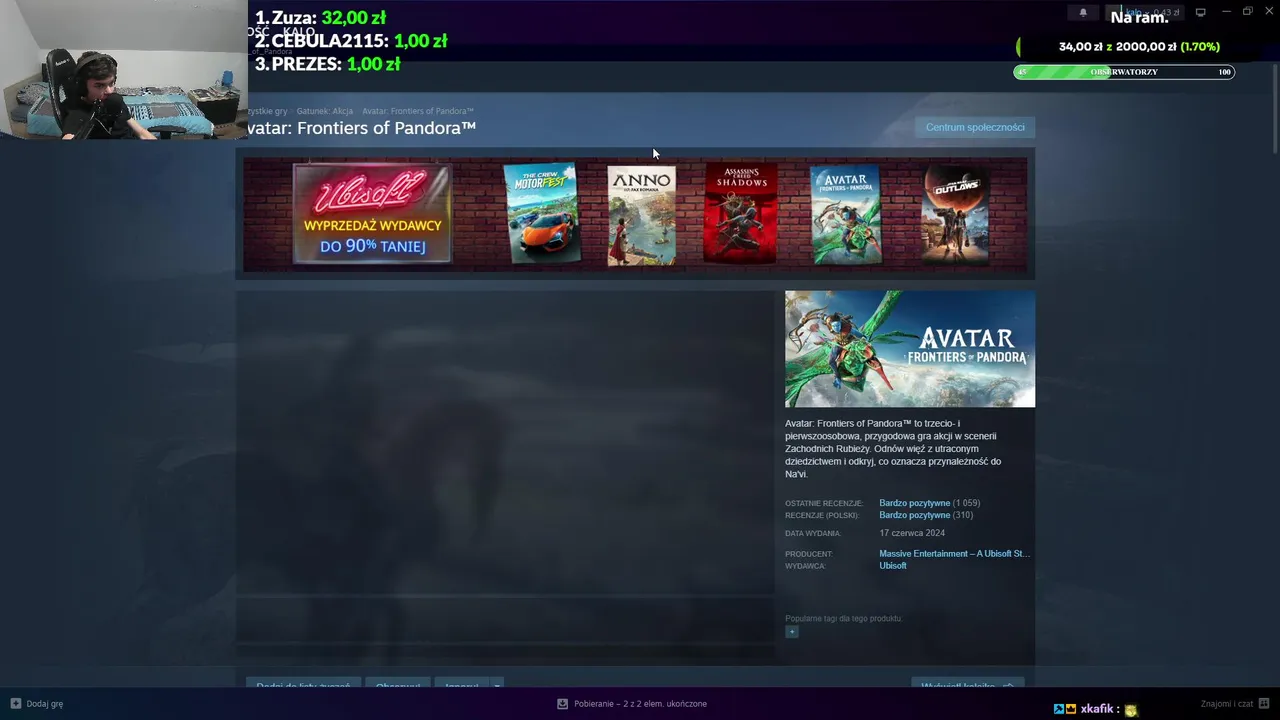Click the Dodaj grę plus icon
The width and height of the screenshot is (1280, 720).
tap(15, 704)
